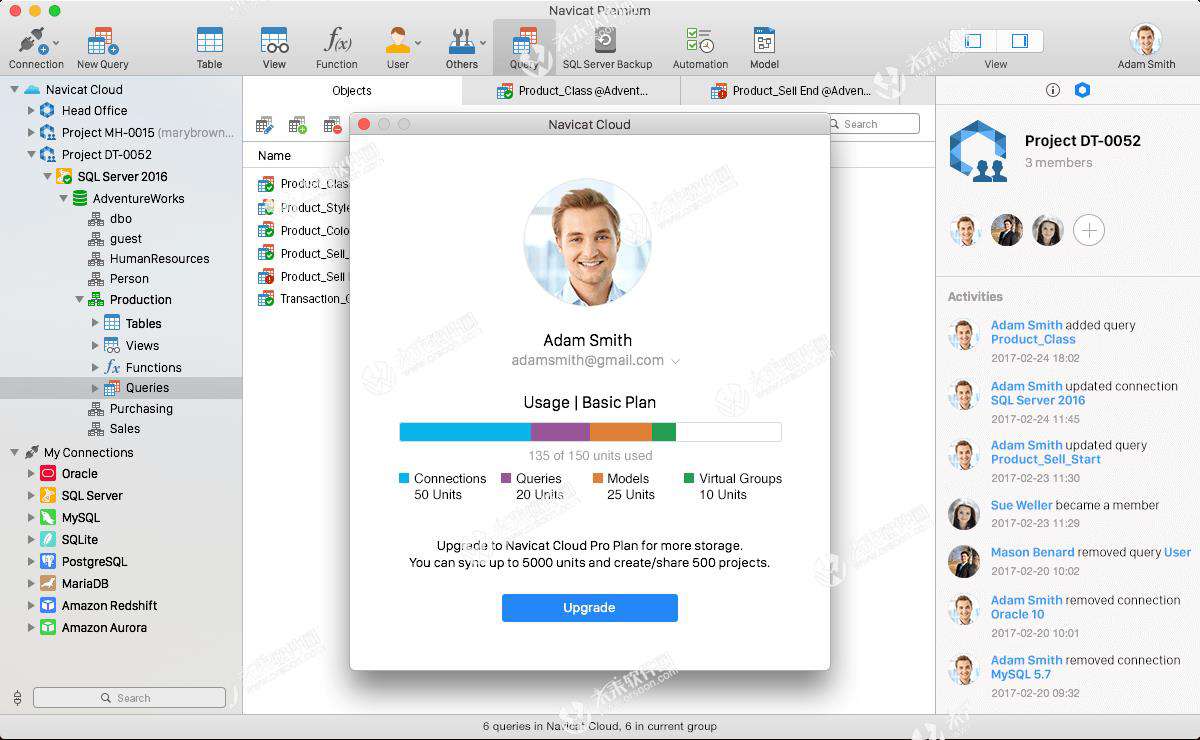
Task: Select the Query toolbar icon
Action: (x=524, y=42)
